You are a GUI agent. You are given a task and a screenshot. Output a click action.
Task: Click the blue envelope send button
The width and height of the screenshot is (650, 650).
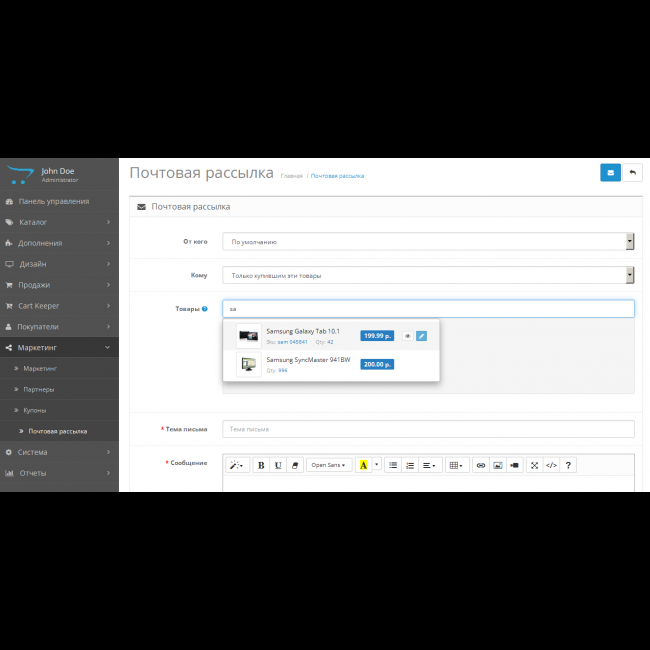coord(610,172)
